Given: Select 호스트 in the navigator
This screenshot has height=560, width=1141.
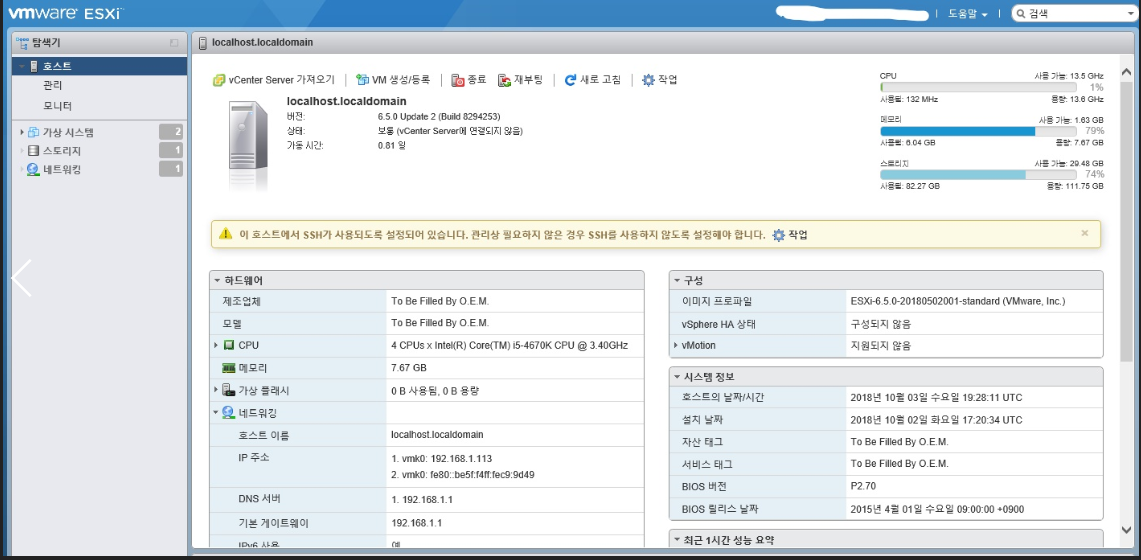Looking at the screenshot, I should (100, 66).
